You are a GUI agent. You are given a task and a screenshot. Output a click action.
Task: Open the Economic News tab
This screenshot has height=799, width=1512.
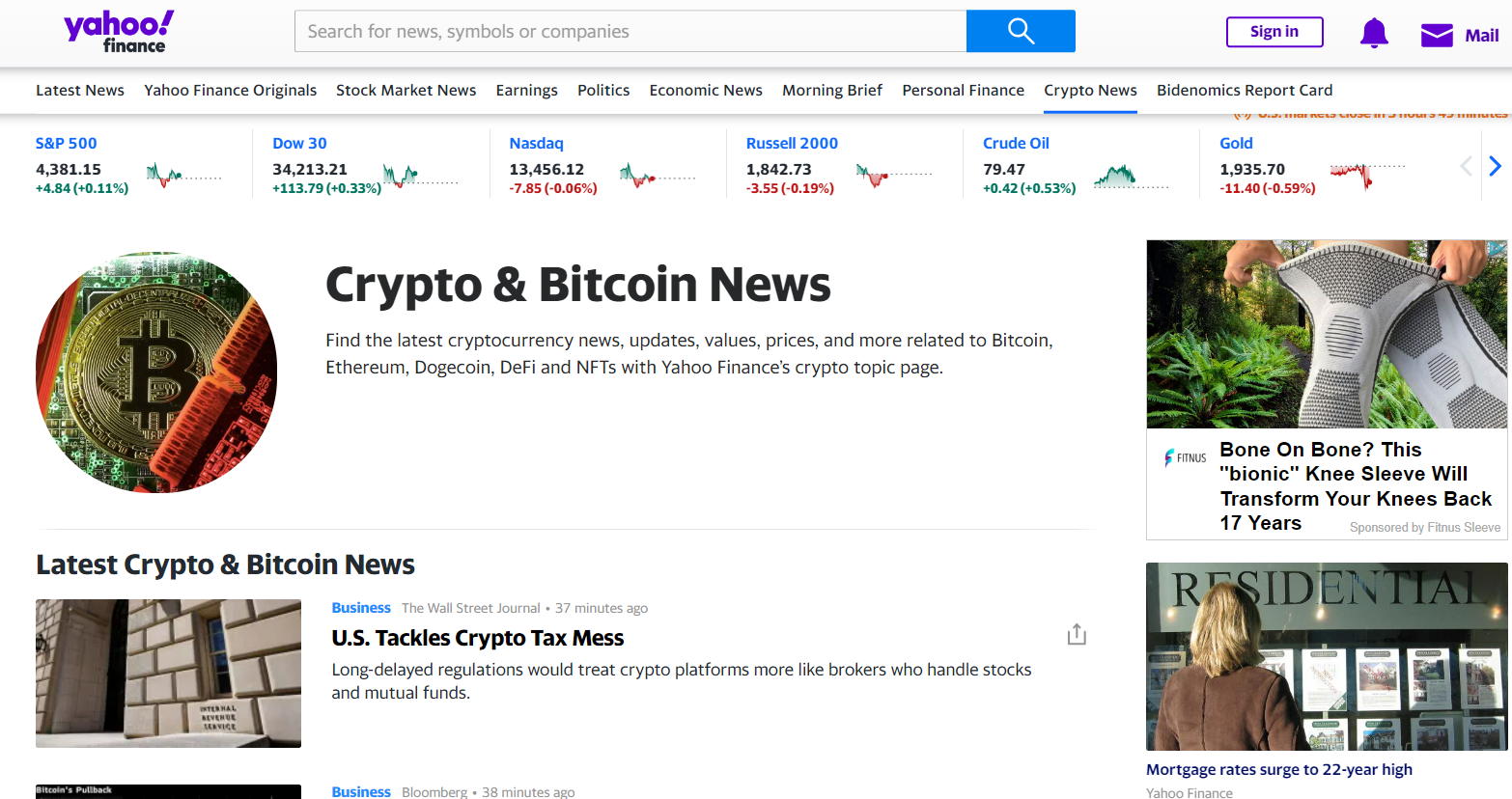coord(706,90)
